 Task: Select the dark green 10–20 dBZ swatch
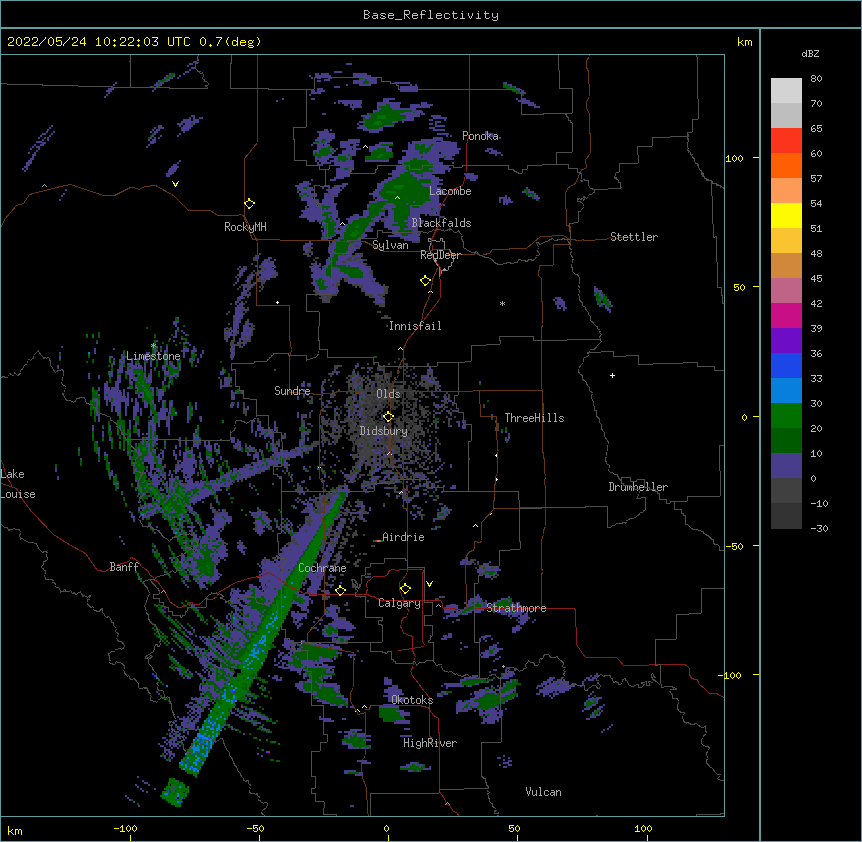(786, 441)
